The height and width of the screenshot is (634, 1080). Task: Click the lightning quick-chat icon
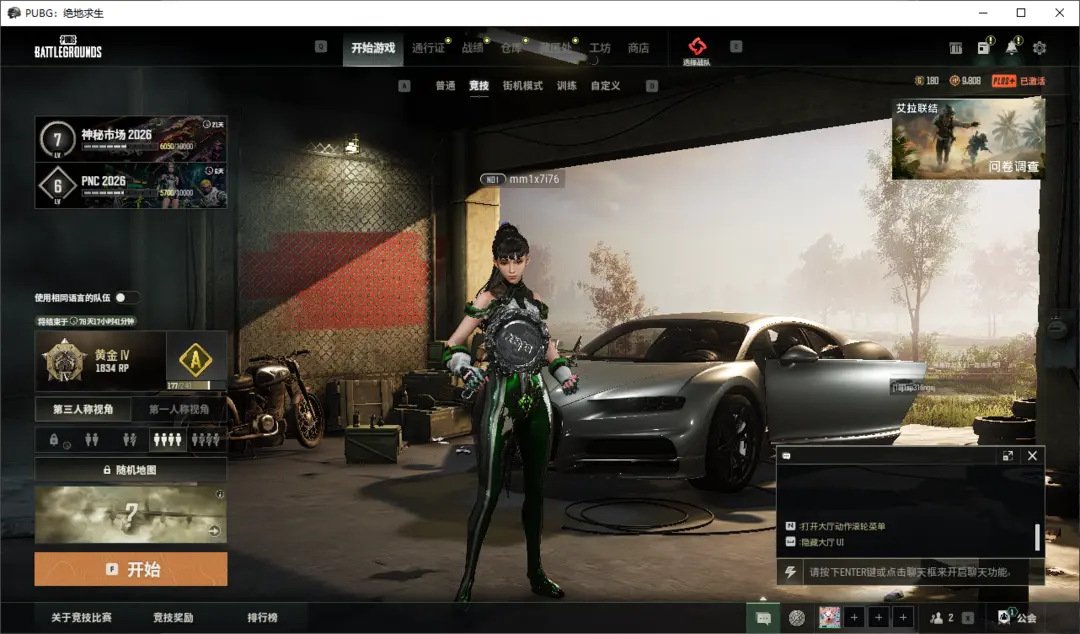pyautogui.click(x=791, y=572)
